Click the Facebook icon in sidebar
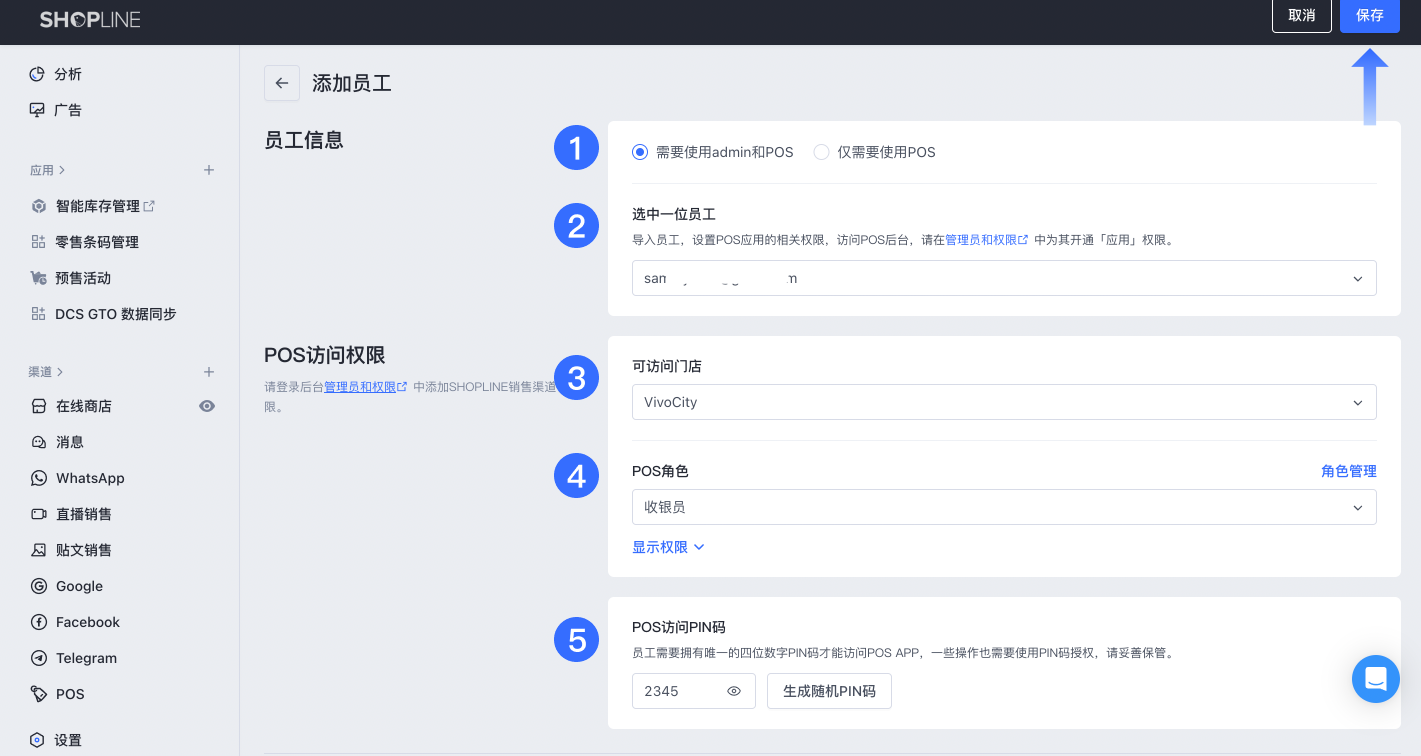Image resolution: width=1421 pixels, height=756 pixels. (39, 622)
